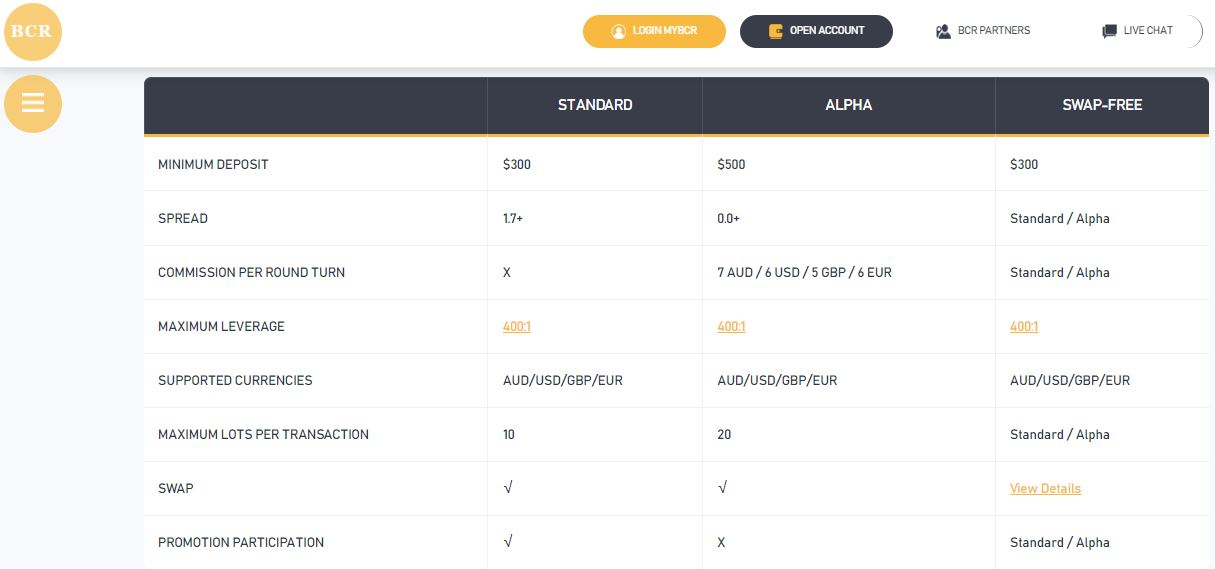Click View Details swap link
Screen dimensions: 1215x569
1045,489
